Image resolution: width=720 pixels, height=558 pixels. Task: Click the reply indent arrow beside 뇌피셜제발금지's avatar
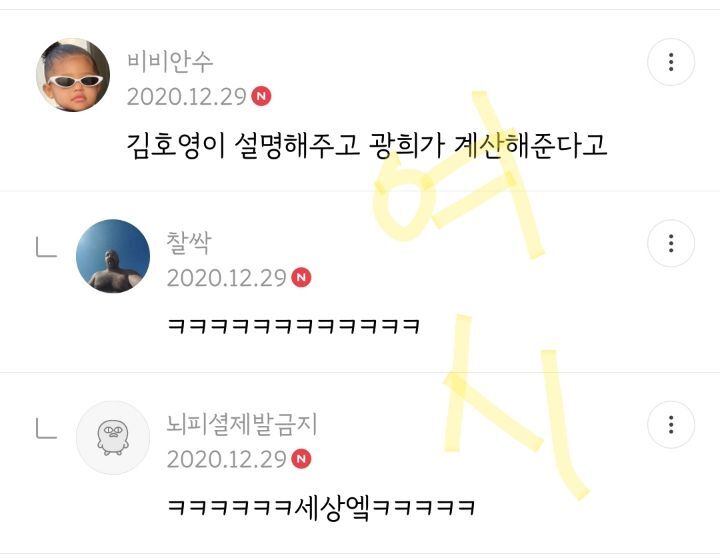(x=46, y=428)
